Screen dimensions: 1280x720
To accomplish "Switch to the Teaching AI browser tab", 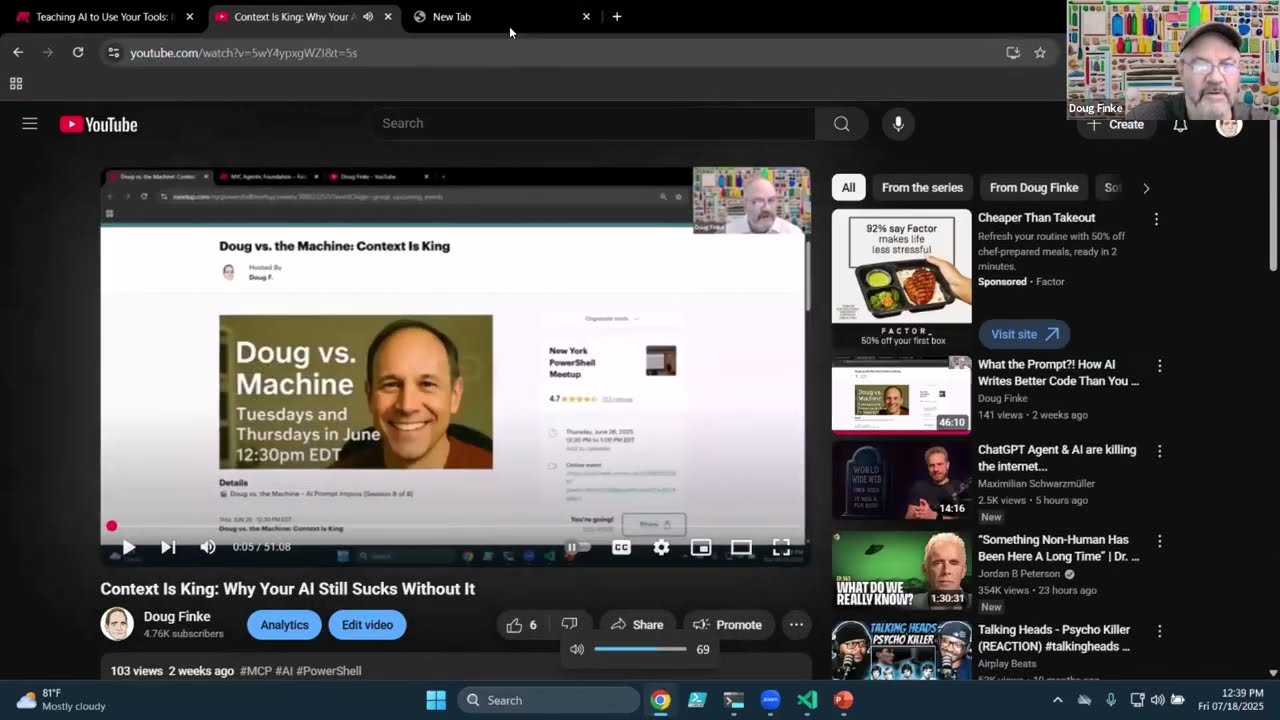I will click(105, 17).
